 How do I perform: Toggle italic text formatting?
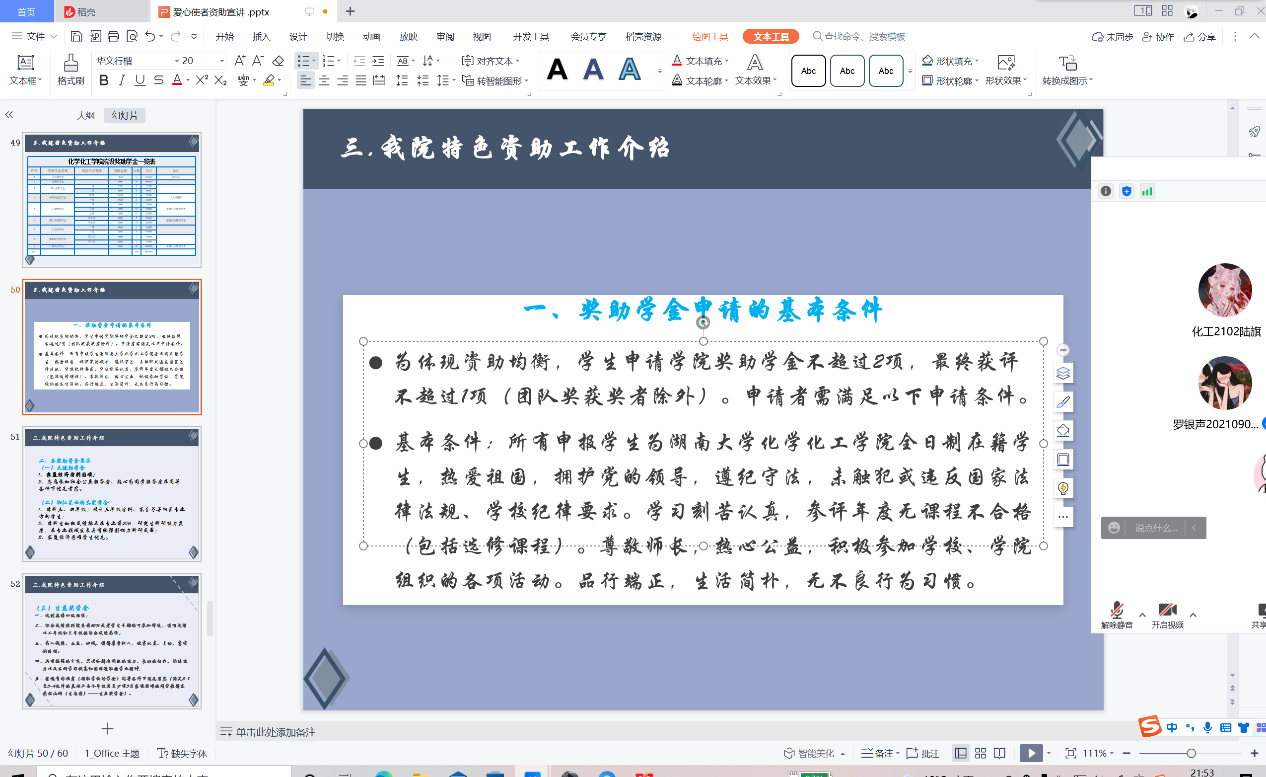point(121,81)
